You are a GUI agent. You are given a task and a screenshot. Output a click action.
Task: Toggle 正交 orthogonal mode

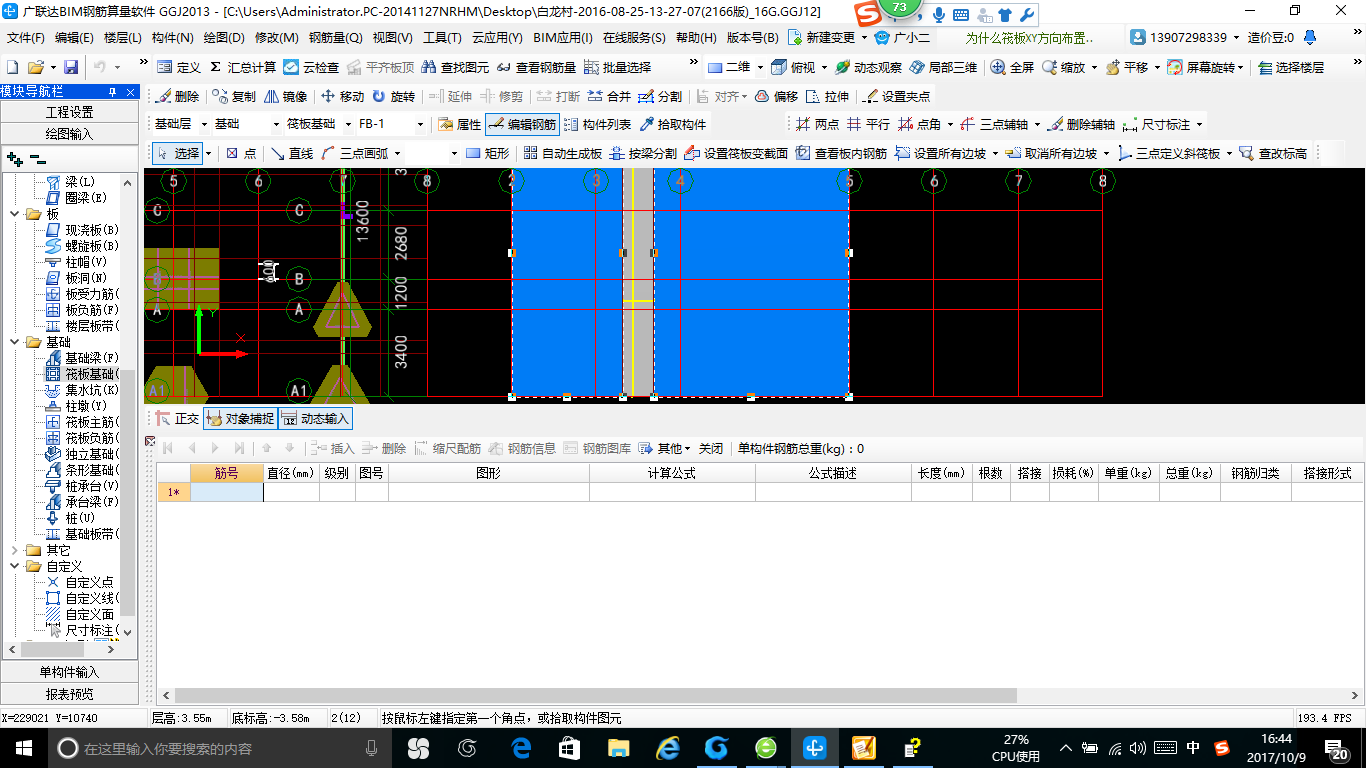coord(177,419)
